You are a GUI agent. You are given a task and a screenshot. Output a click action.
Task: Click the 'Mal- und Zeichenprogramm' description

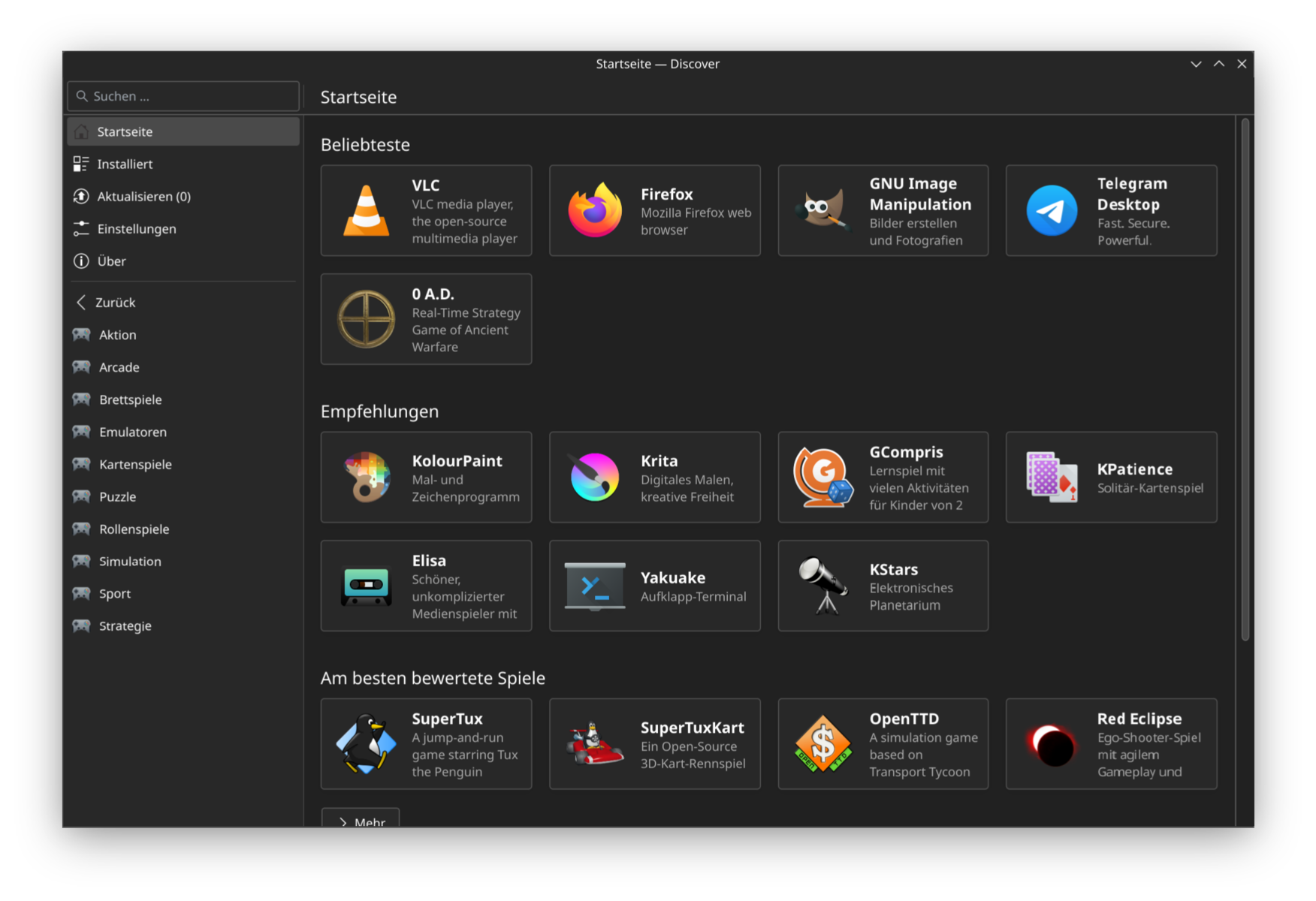(466, 488)
